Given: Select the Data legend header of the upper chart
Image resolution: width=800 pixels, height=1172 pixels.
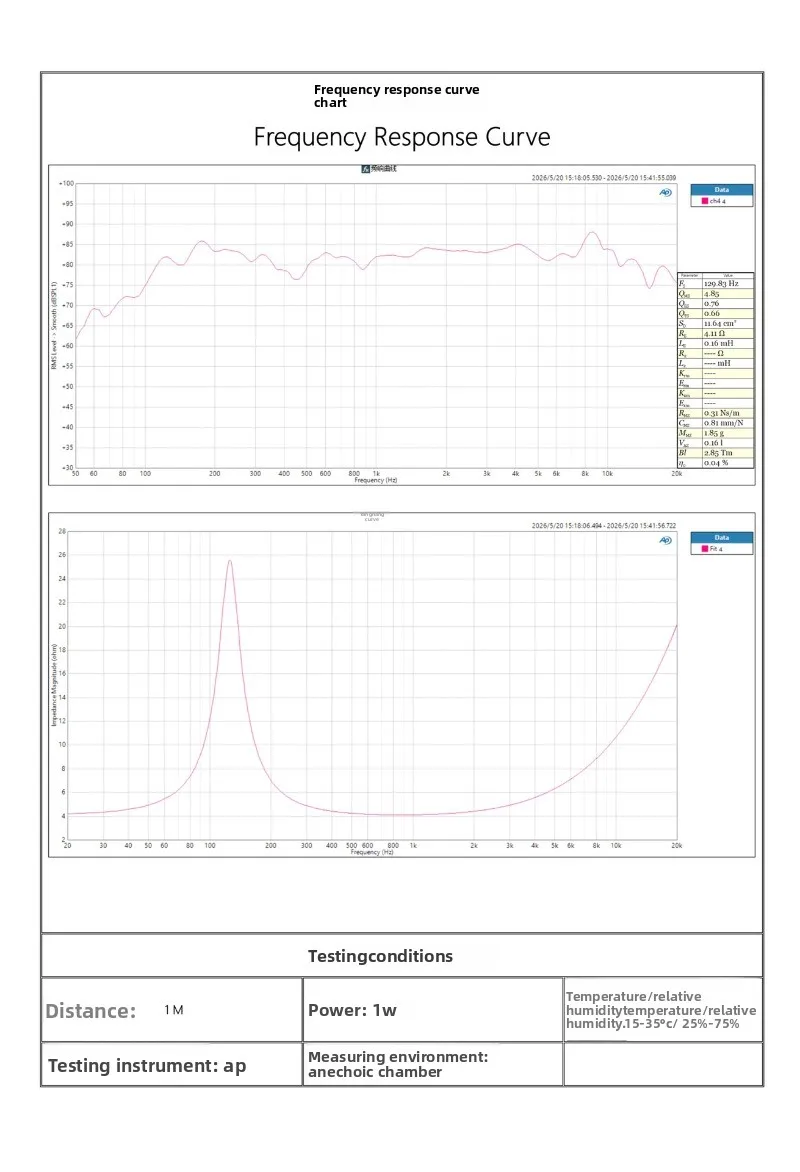Looking at the screenshot, I should [721, 190].
